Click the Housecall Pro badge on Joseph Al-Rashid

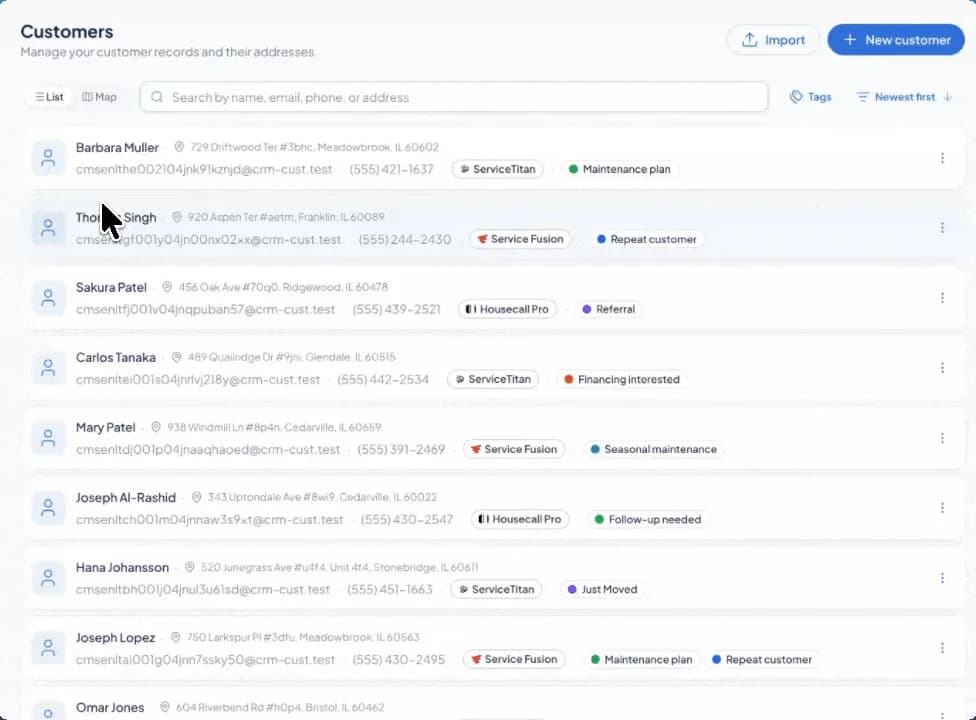[520, 519]
